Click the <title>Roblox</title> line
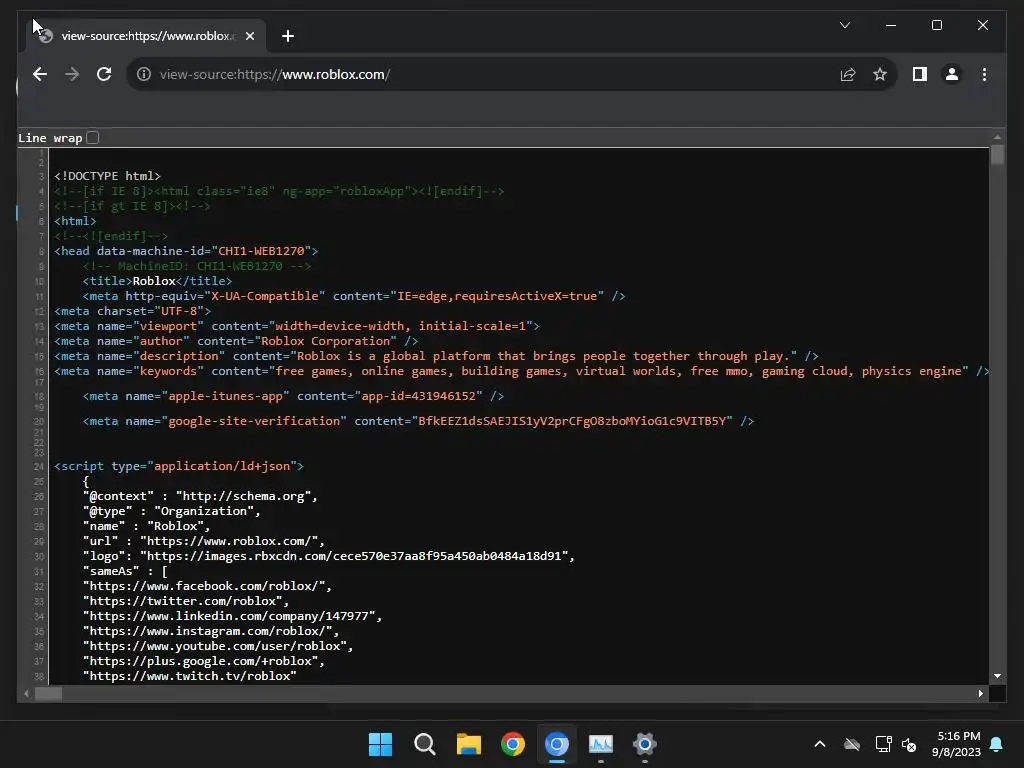 [157, 281]
